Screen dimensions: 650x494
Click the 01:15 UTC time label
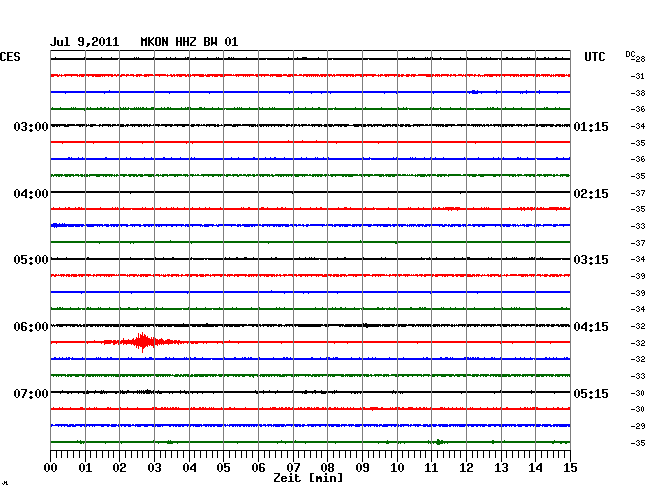(591, 126)
